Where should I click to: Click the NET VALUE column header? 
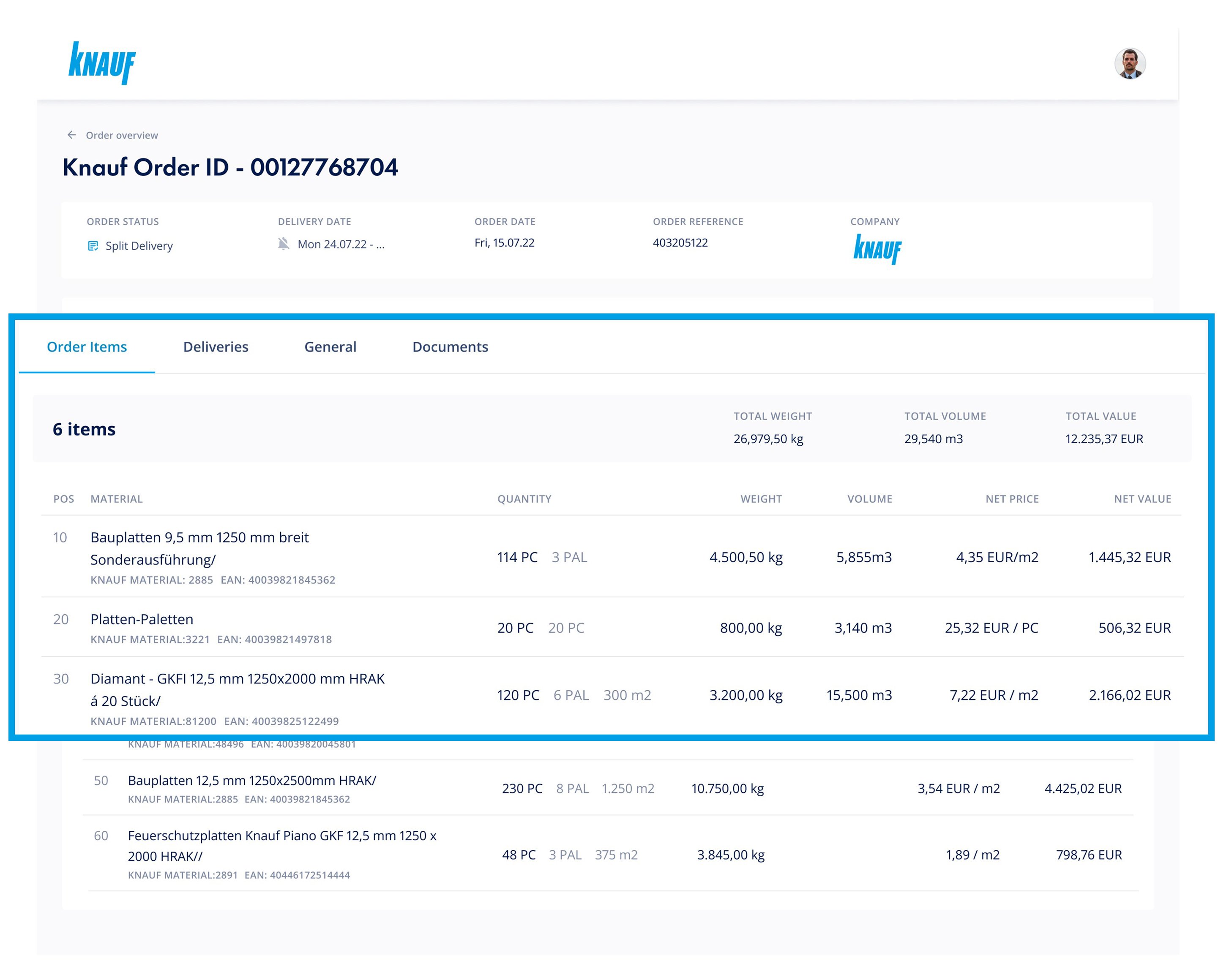click(1142, 499)
